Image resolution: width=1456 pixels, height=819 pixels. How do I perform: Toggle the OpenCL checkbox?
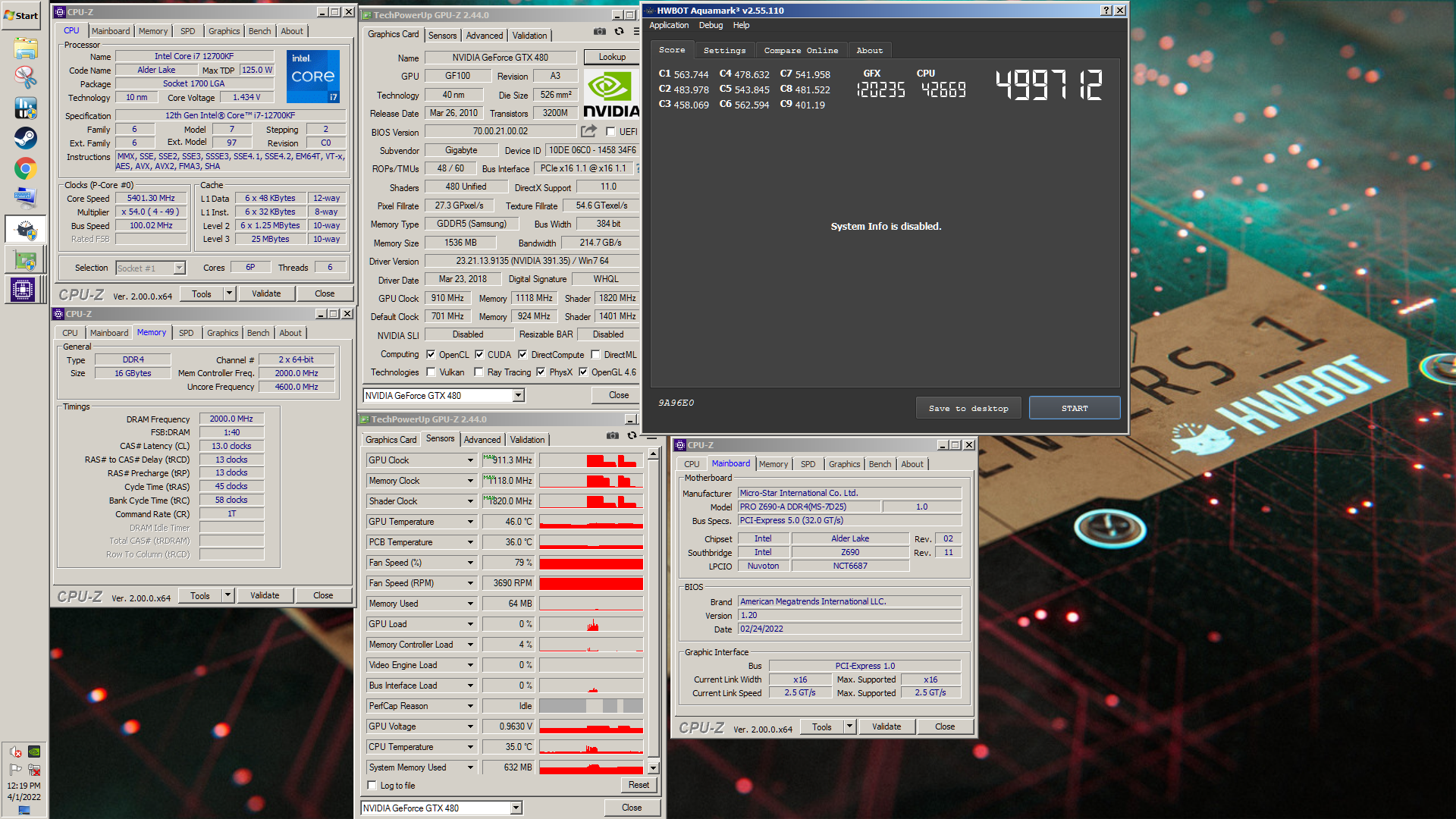click(431, 355)
